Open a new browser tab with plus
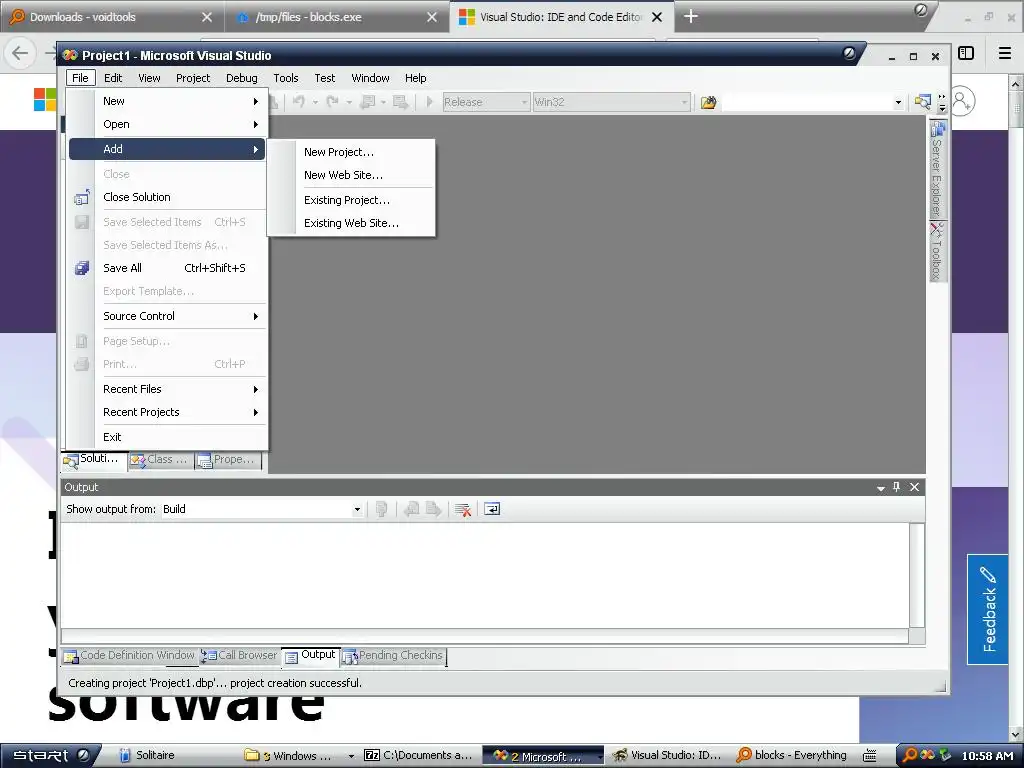The height and width of the screenshot is (768, 1024). click(690, 17)
